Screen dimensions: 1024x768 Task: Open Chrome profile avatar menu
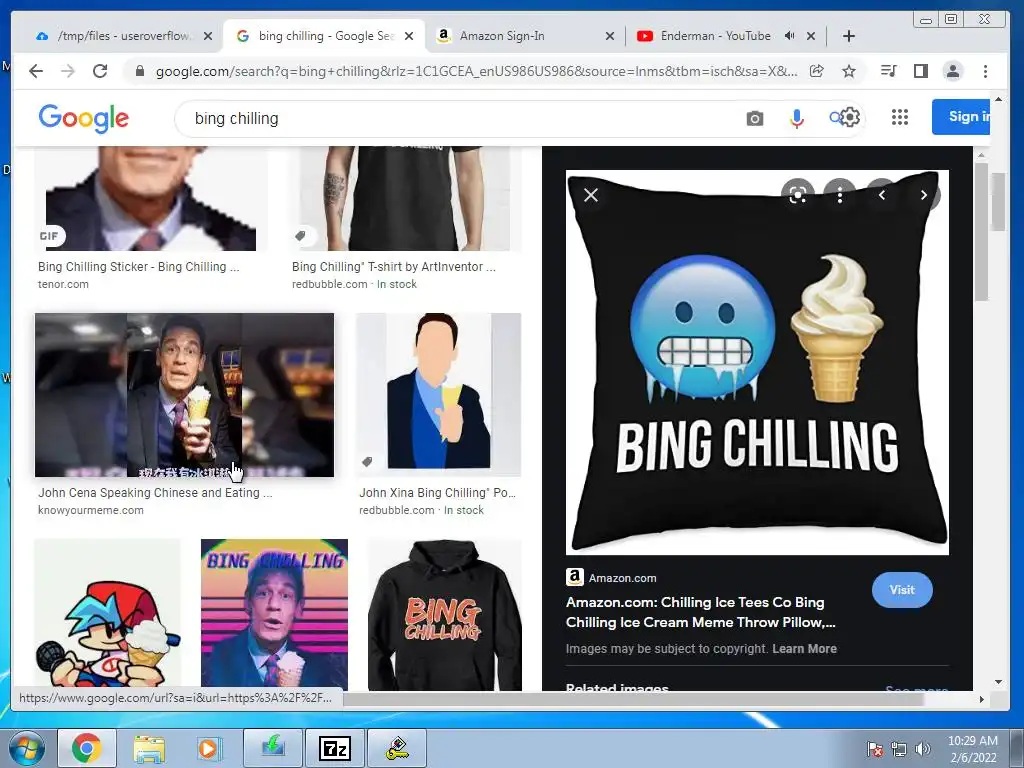(x=953, y=71)
